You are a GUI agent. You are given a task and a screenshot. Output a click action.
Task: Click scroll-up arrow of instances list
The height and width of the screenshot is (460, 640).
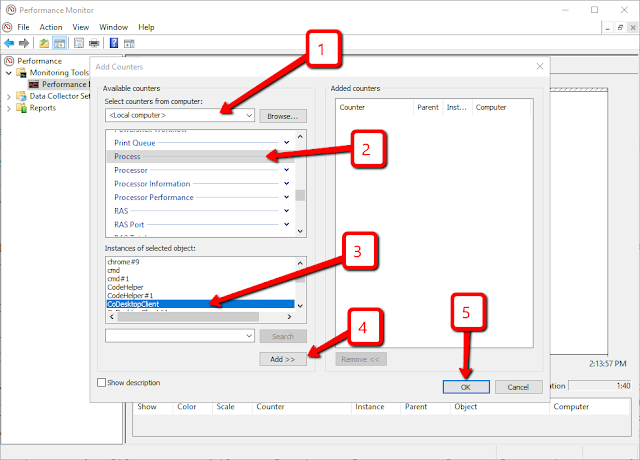coord(300,263)
